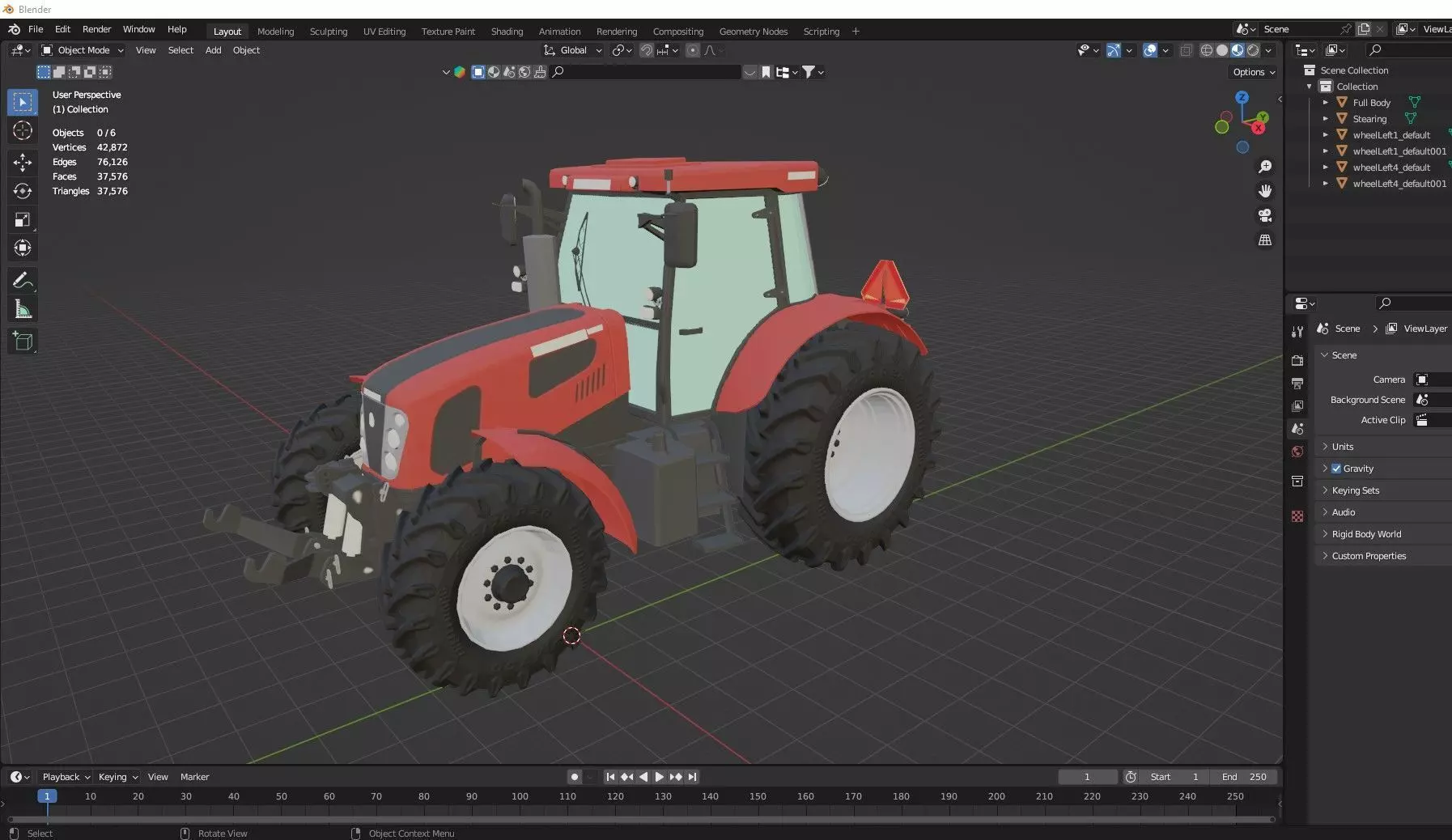The image size is (1452, 840).
Task: Switch to rendered viewport shading
Action: (x=1253, y=50)
